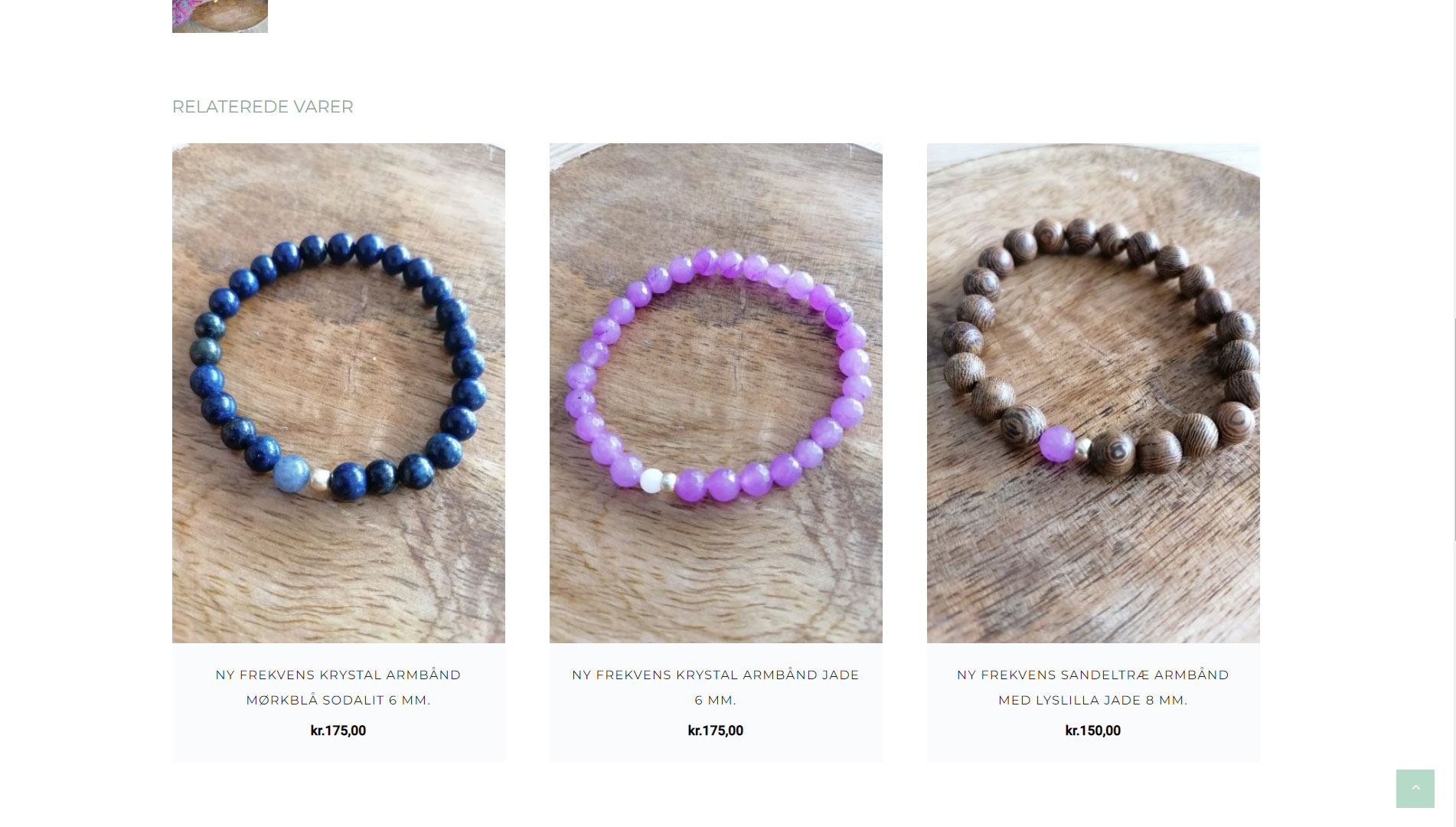Click the white bead on purple jade bracelet

(x=651, y=481)
